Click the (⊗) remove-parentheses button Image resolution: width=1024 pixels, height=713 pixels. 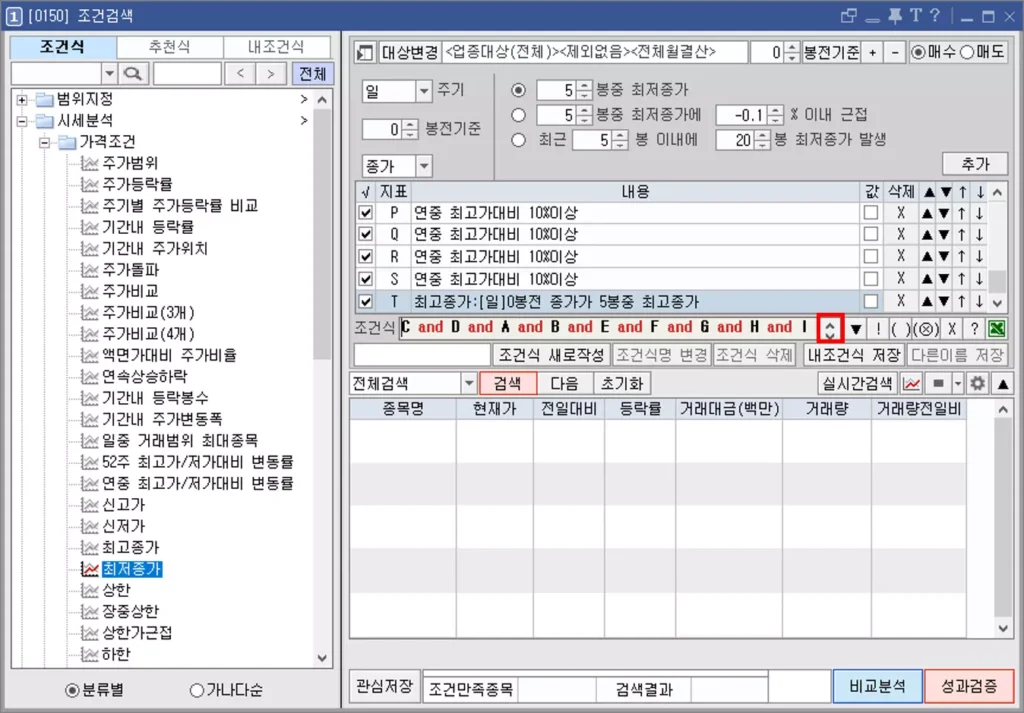925,328
